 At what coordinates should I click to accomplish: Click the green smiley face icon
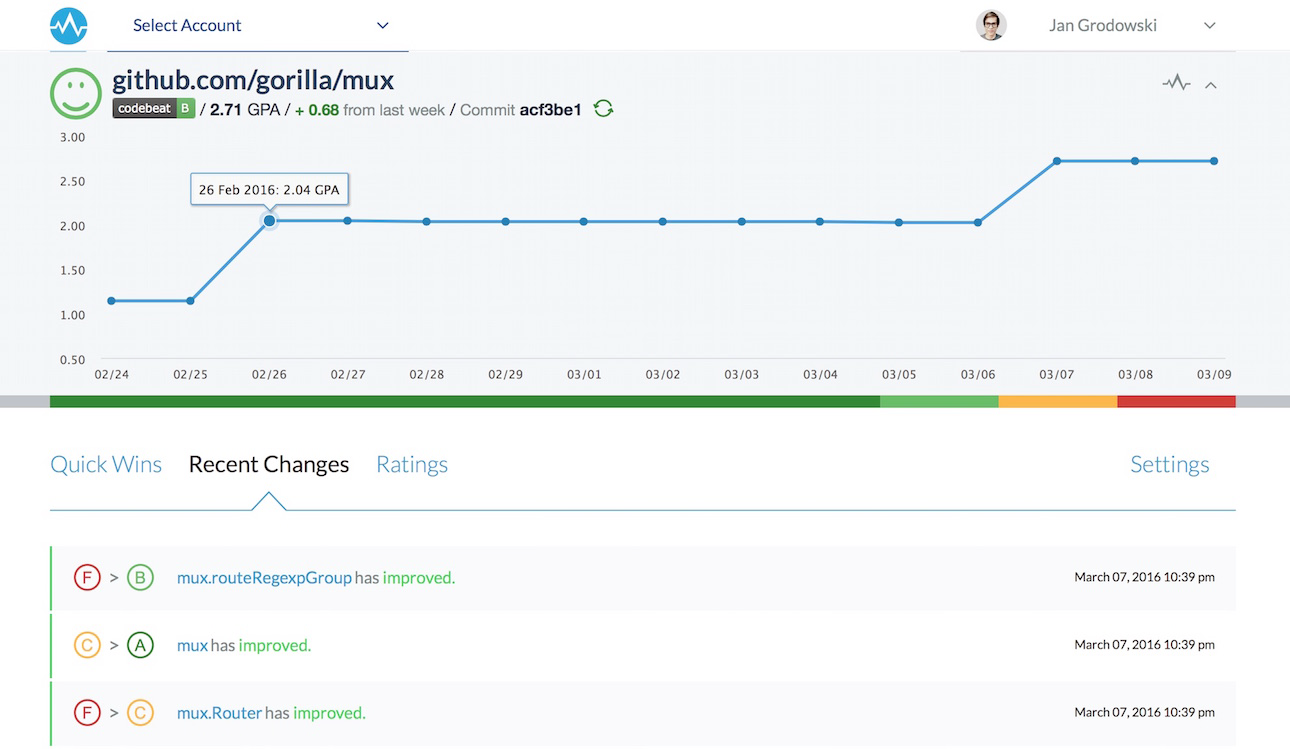pos(76,93)
